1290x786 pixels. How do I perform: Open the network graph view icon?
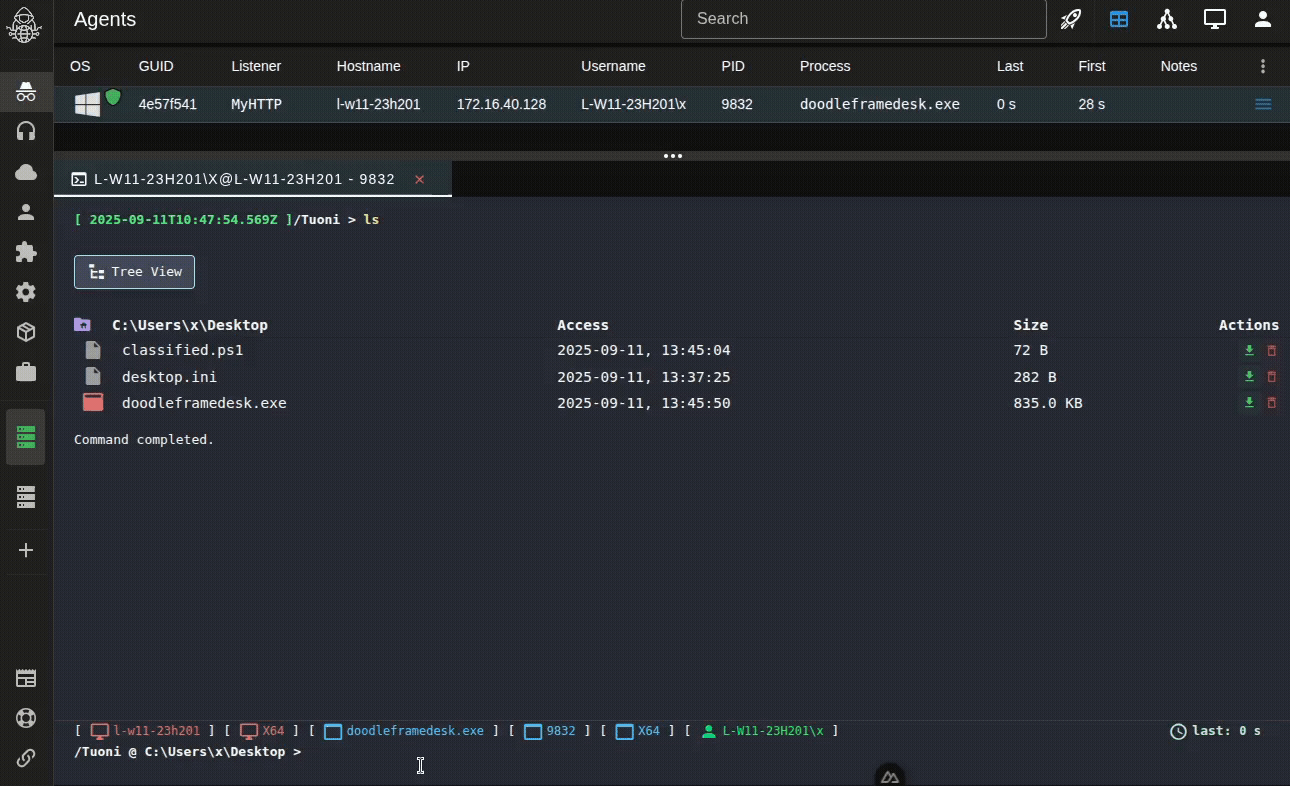point(1167,19)
